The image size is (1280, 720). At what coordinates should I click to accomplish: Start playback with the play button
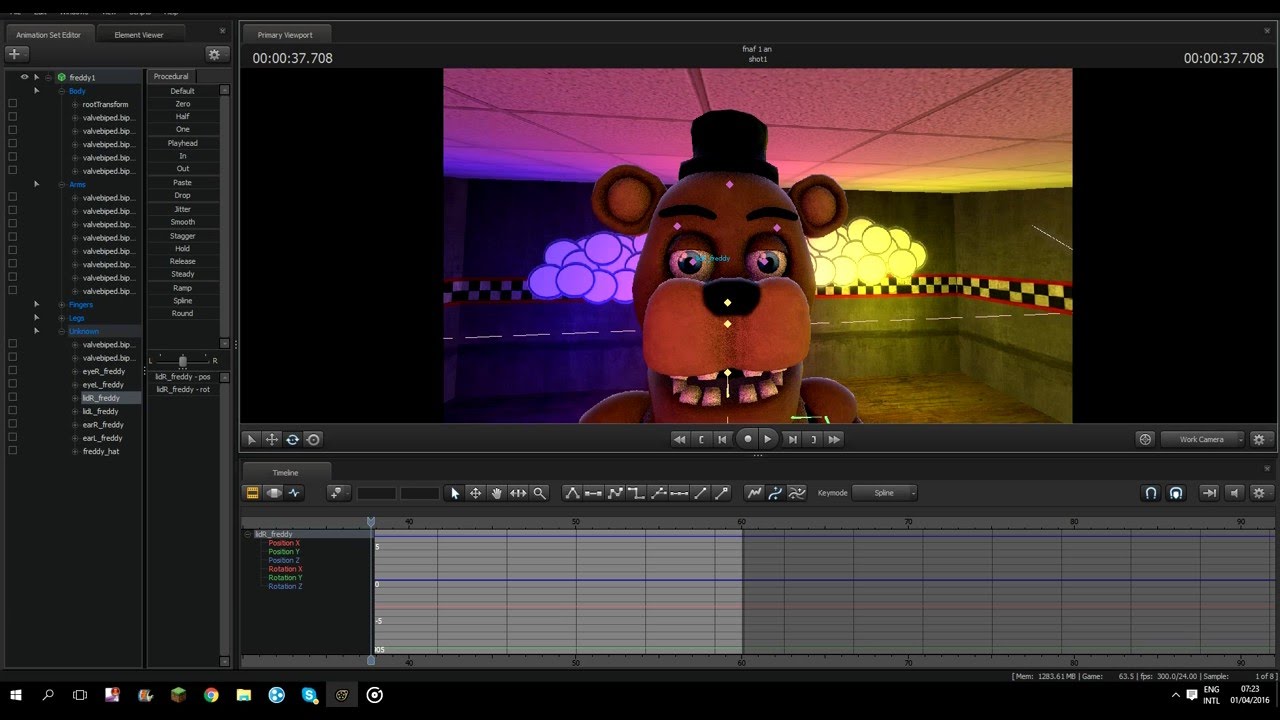[x=768, y=439]
